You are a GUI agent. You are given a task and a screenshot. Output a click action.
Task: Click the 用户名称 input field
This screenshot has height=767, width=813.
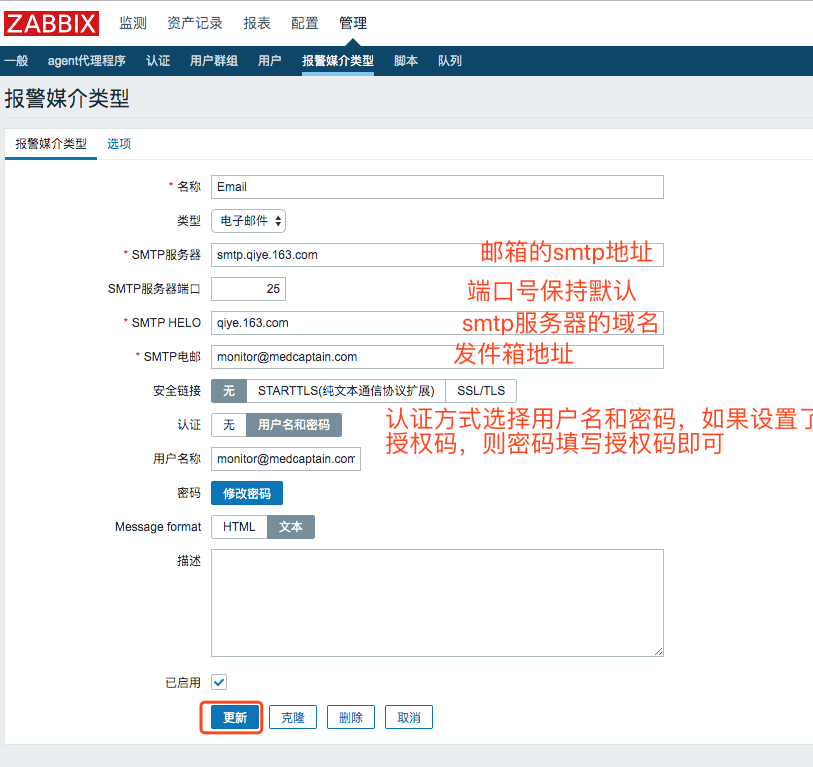[x=286, y=459]
